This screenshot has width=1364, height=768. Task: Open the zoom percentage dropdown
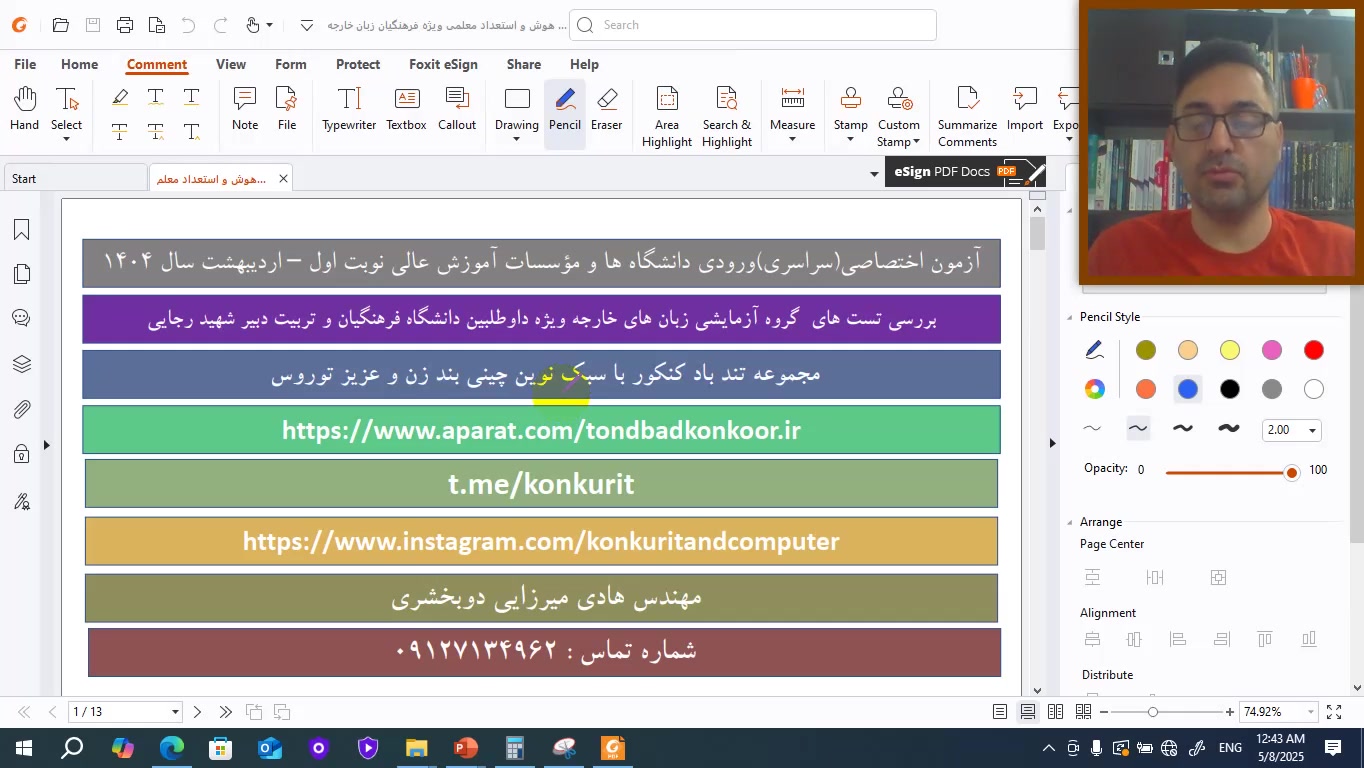(x=1310, y=712)
